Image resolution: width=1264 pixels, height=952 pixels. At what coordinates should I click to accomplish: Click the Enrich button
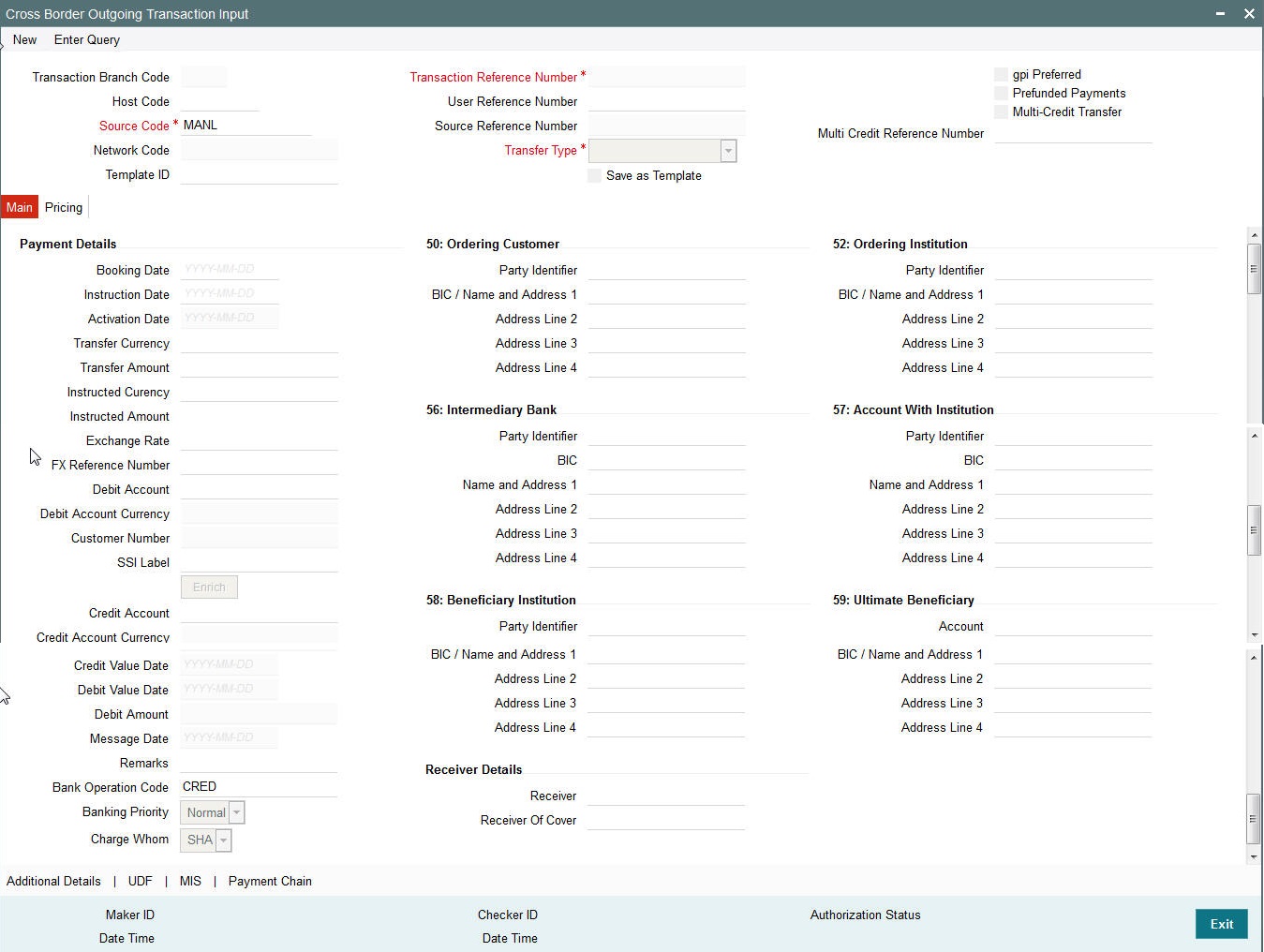coord(209,588)
